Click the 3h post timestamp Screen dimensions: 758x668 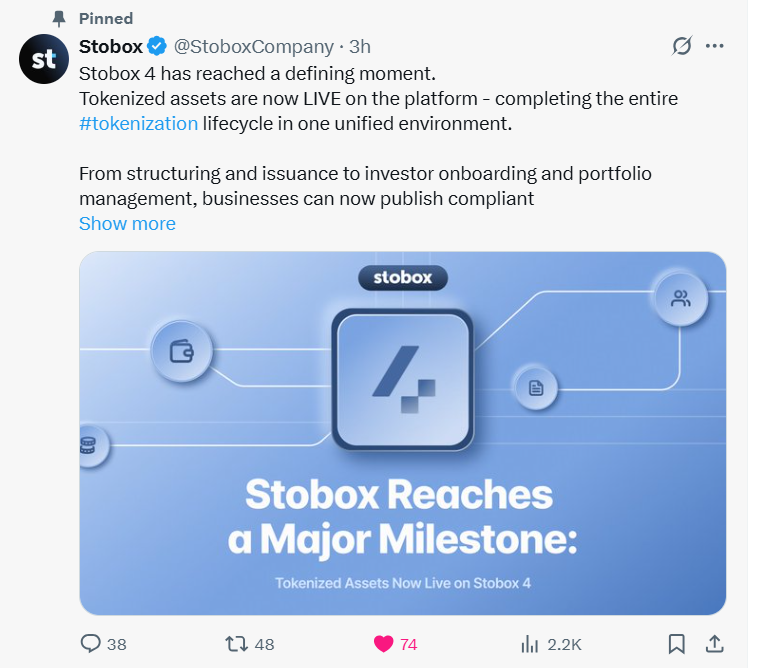(360, 46)
